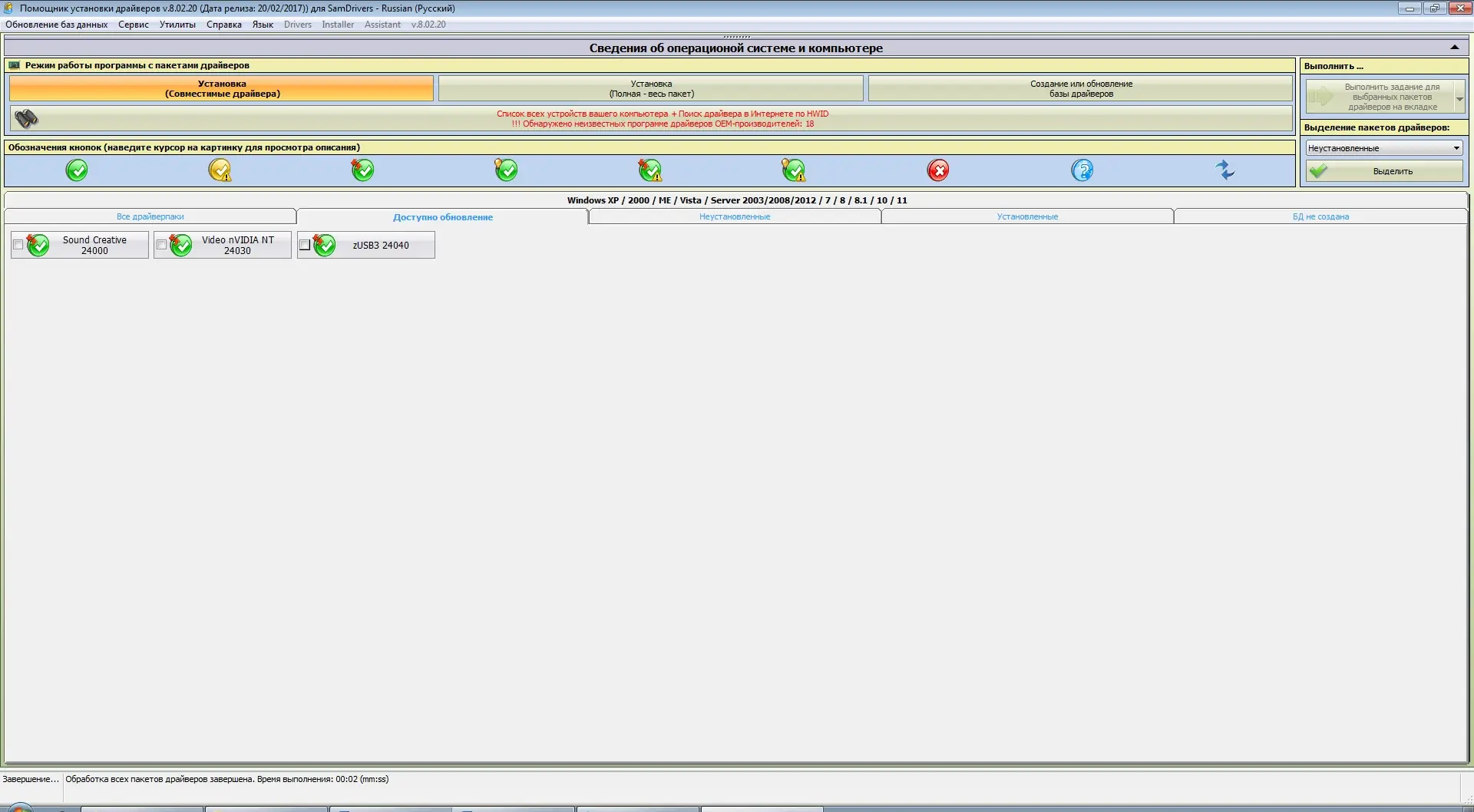Click the 'Drivers' menu item

pos(298,25)
